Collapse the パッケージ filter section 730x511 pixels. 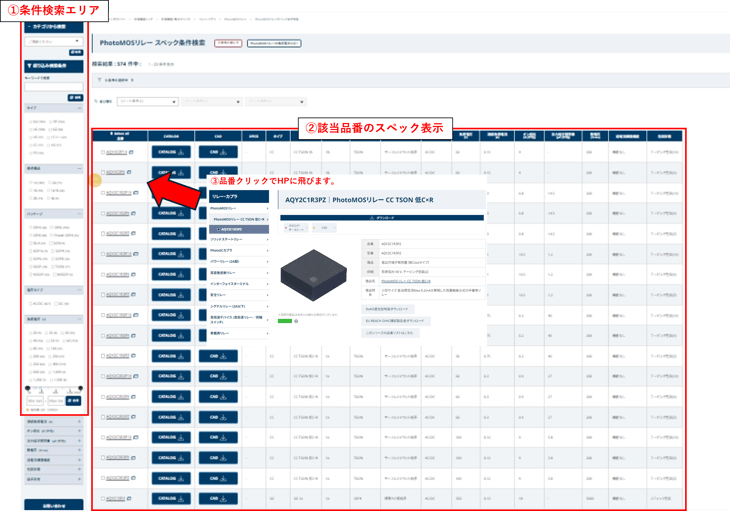tap(79, 214)
